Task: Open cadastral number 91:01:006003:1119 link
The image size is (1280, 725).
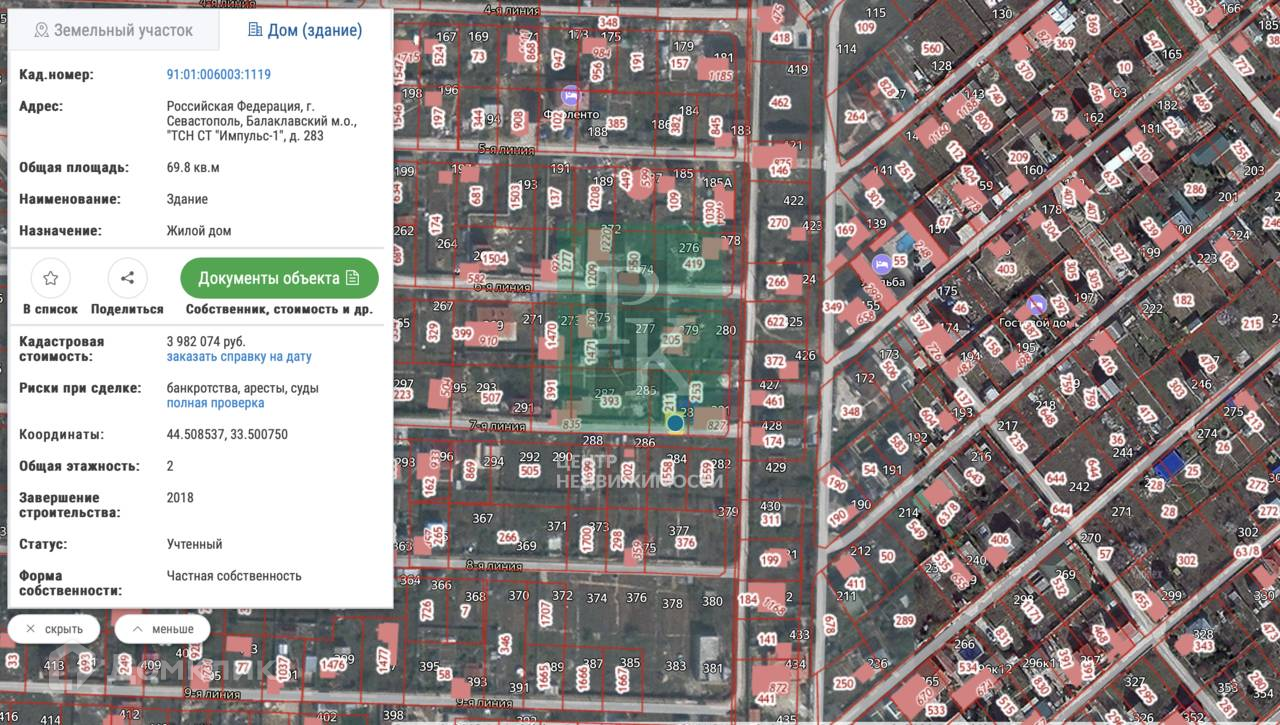Action: click(218, 74)
